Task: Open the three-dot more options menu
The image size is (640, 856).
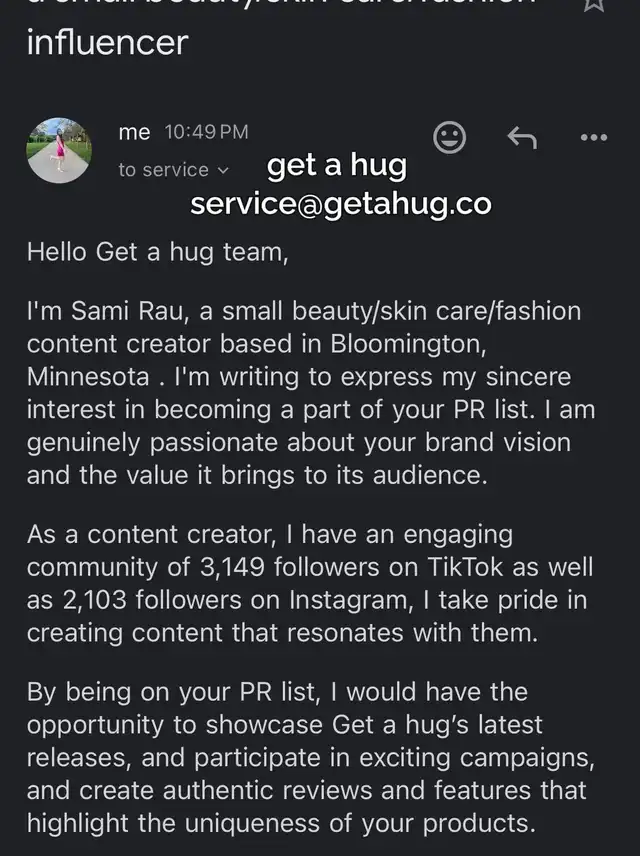Action: pos(594,138)
